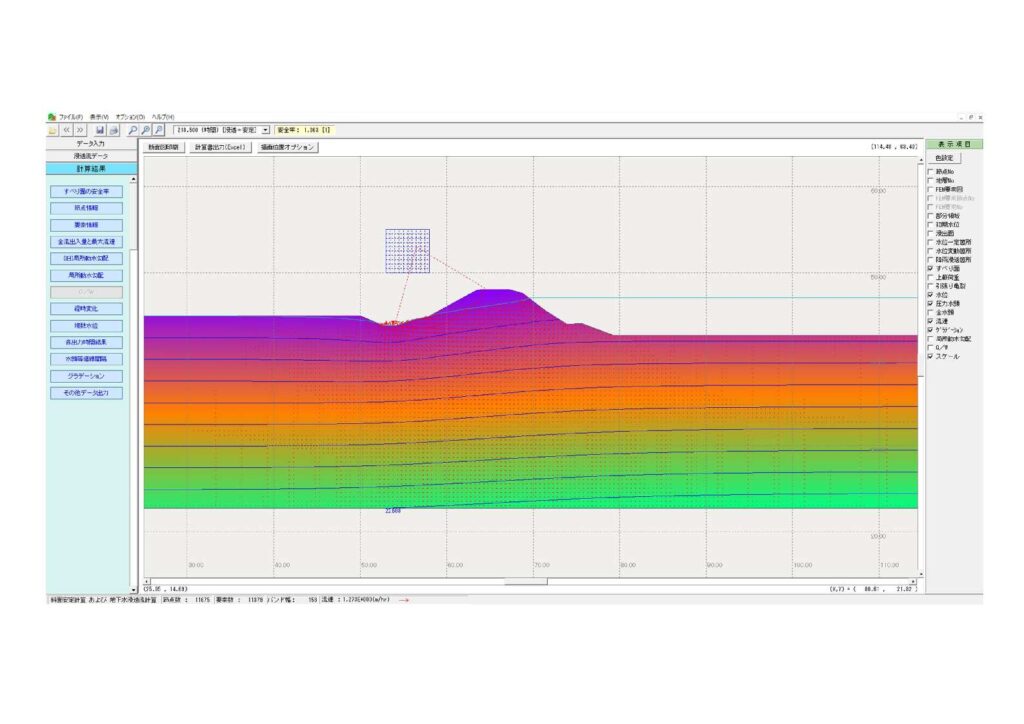Expand the 浸透流データ panel section
Viewport: 1024px width, 724px height.
pyautogui.click(x=90, y=156)
